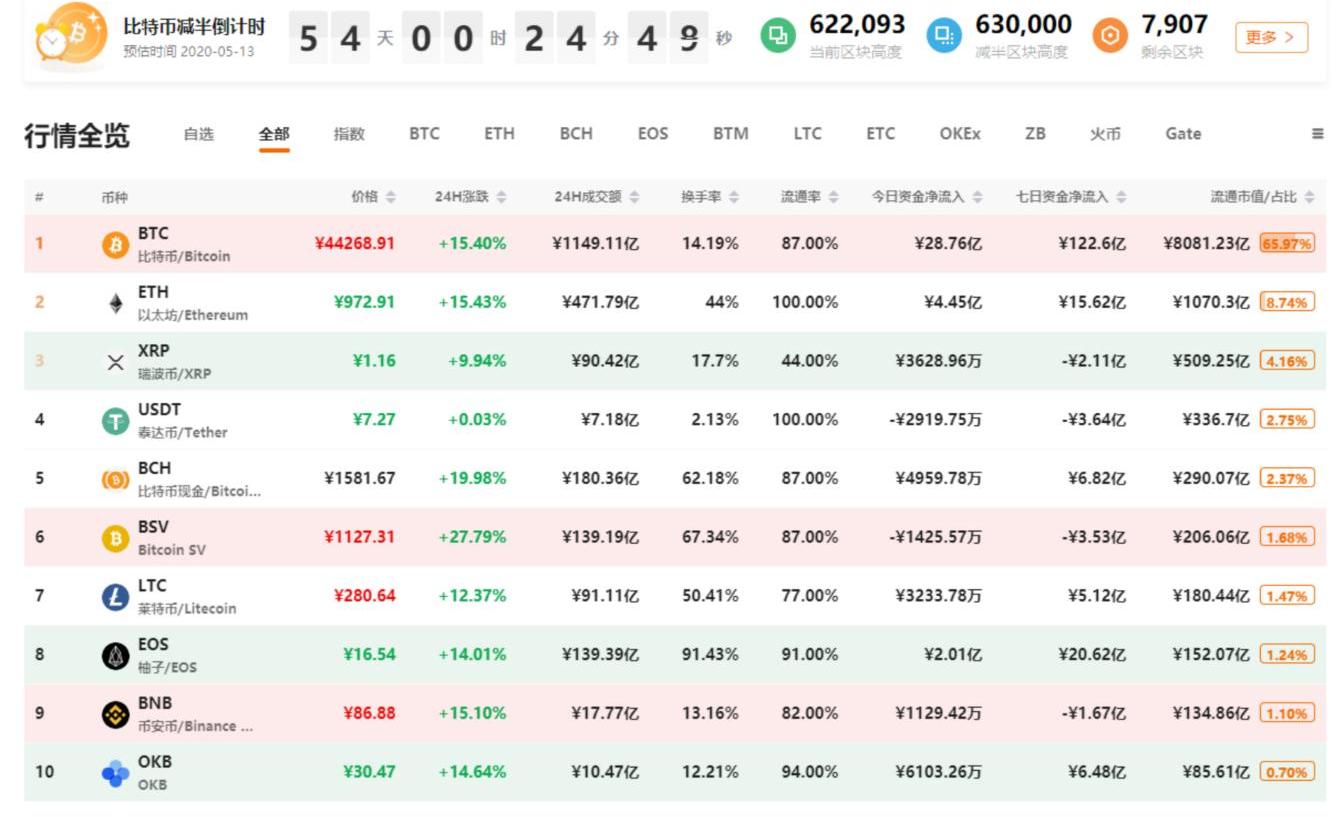Switch to the 自选 tab

pos(198,134)
